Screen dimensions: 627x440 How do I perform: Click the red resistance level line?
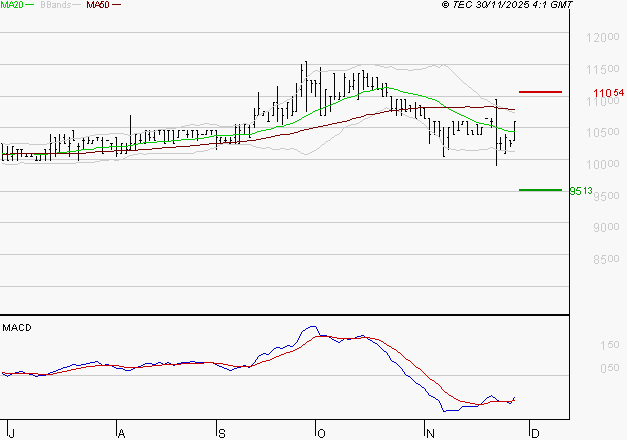pos(540,92)
